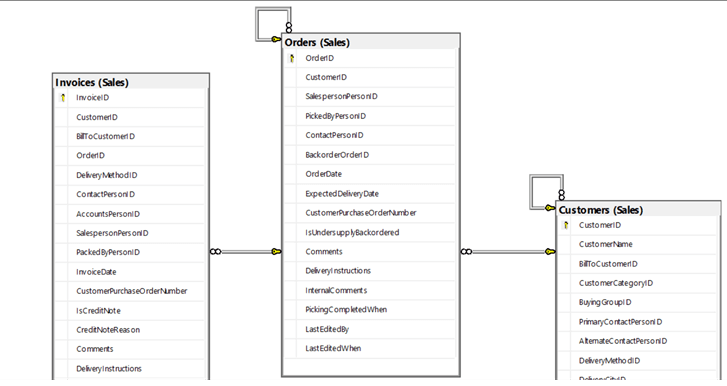This screenshot has height=386, width=727.
Task: Click the primary key icon beside InvoiceID
Action: [63, 98]
